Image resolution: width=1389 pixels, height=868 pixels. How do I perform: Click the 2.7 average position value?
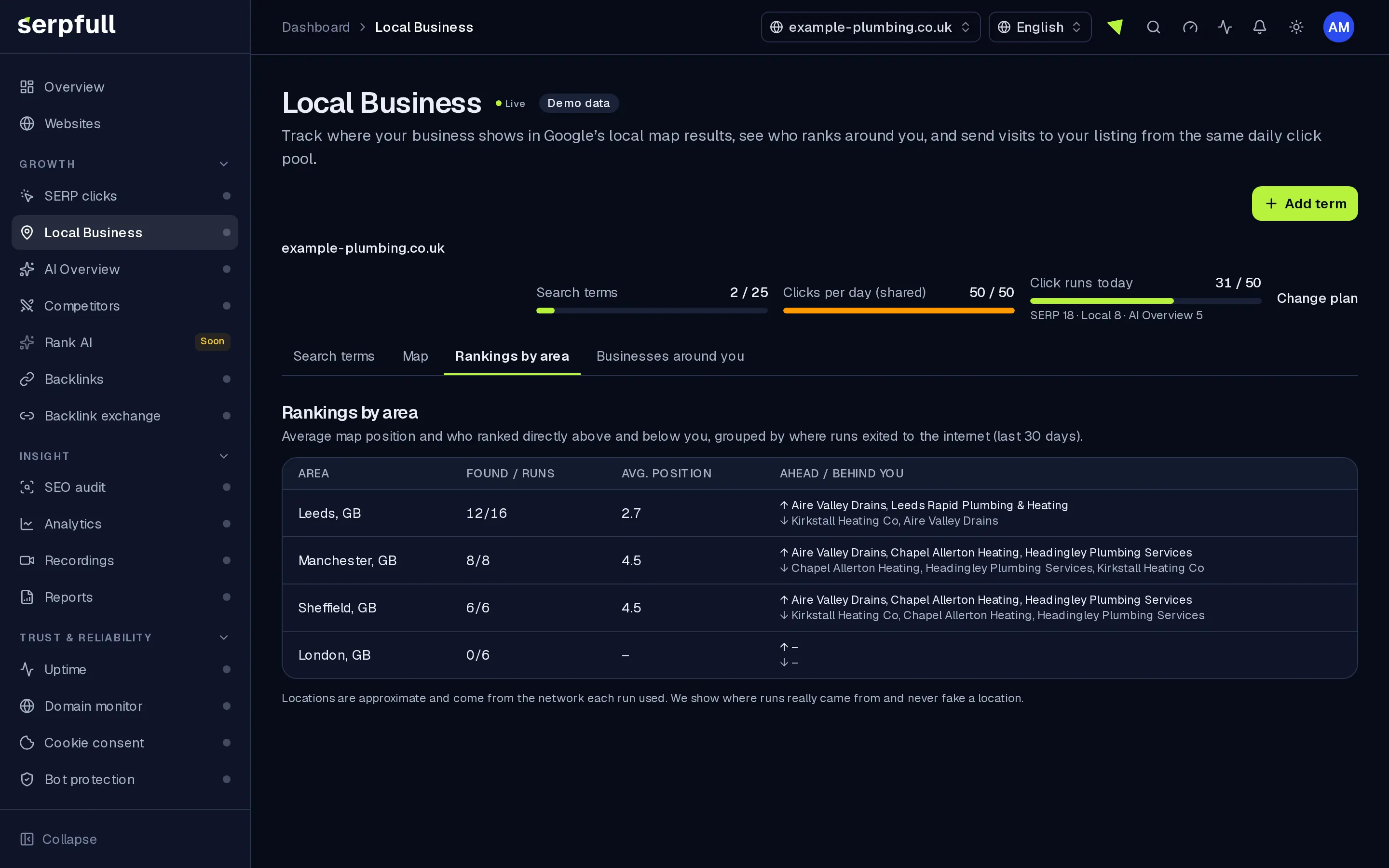(631, 513)
